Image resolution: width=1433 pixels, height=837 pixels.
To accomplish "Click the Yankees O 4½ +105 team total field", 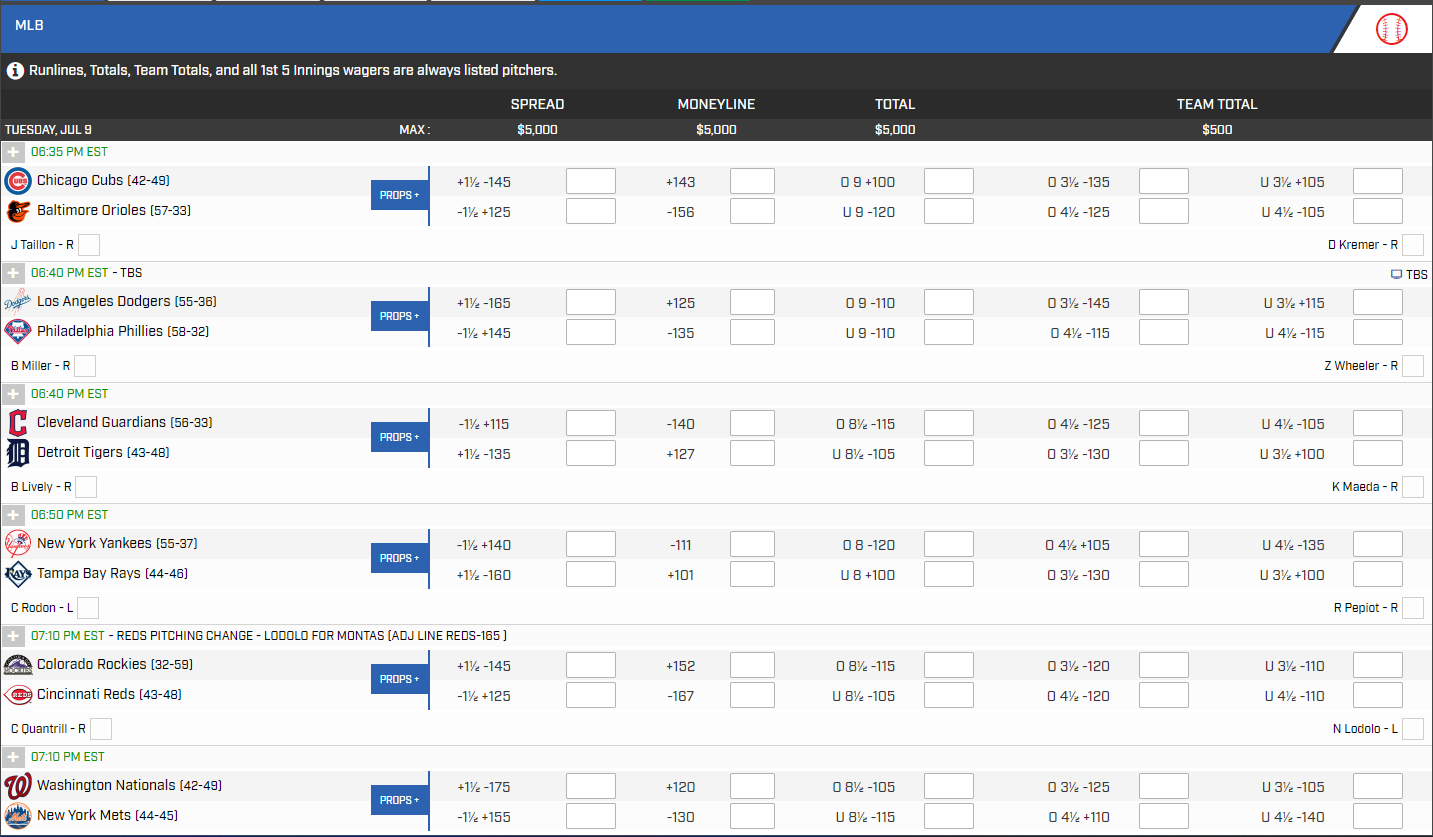I will tap(1164, 544).
